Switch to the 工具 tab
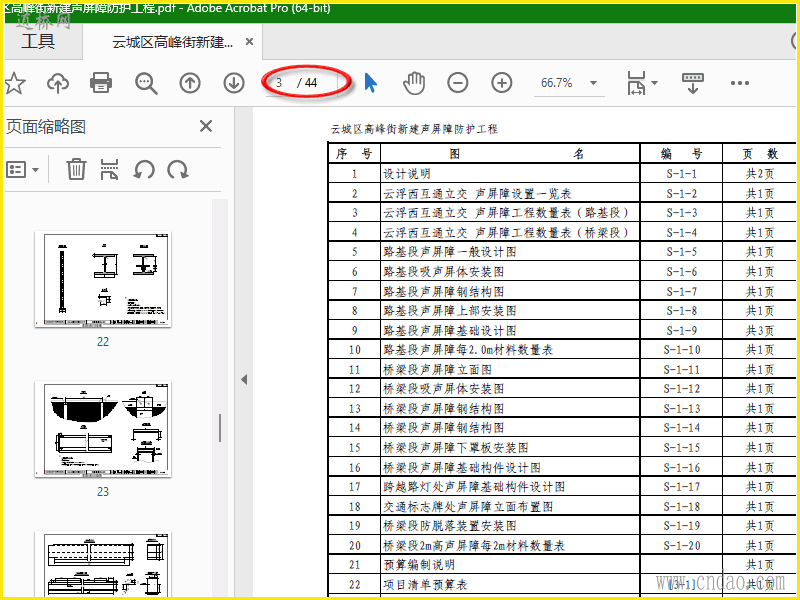 38,41
